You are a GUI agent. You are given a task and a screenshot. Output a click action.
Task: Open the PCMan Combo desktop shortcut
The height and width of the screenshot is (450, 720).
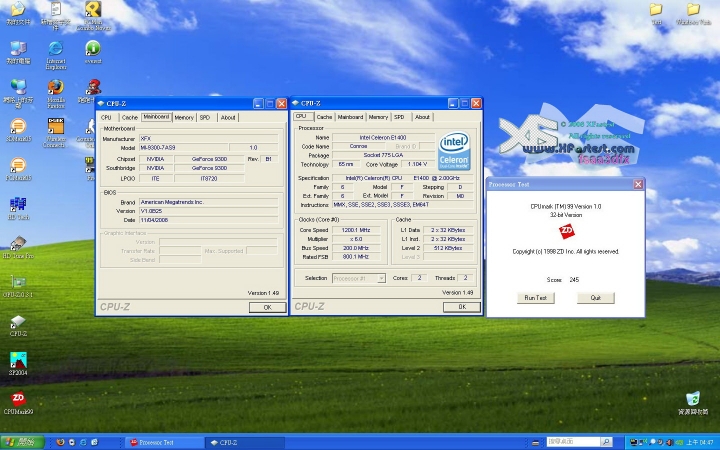point(93,16)
